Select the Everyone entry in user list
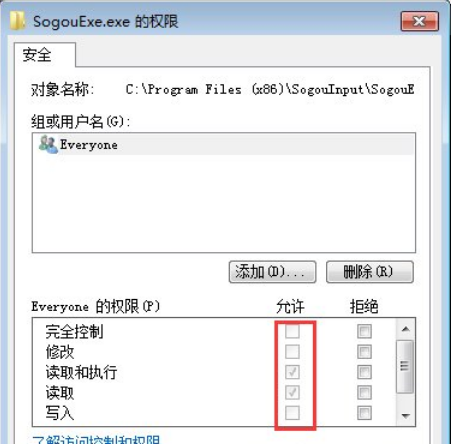Viewport: 451px width, 444px height. coord(224,145)
